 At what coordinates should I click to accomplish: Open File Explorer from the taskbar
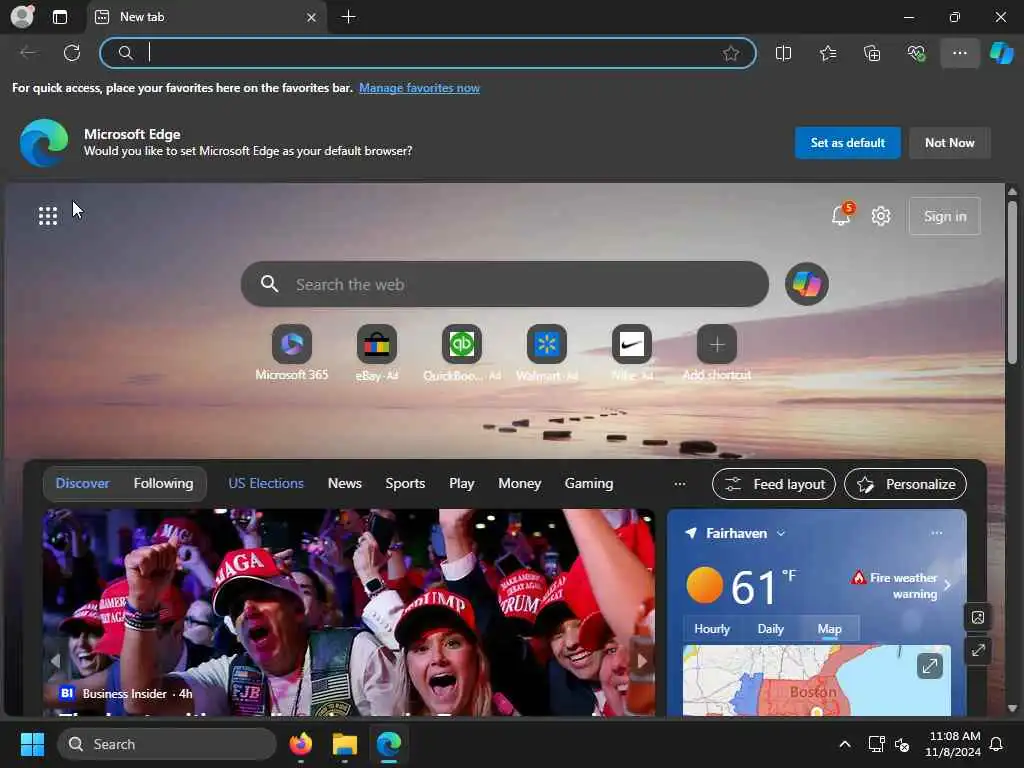(x=345, y=744)
